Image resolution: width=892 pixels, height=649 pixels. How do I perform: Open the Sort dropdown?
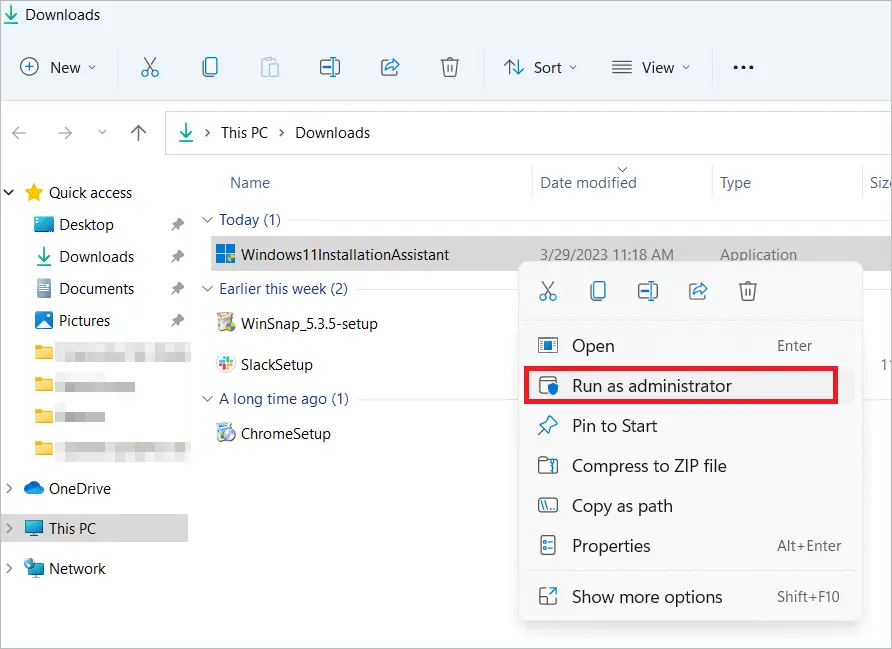tap(540, 67)
